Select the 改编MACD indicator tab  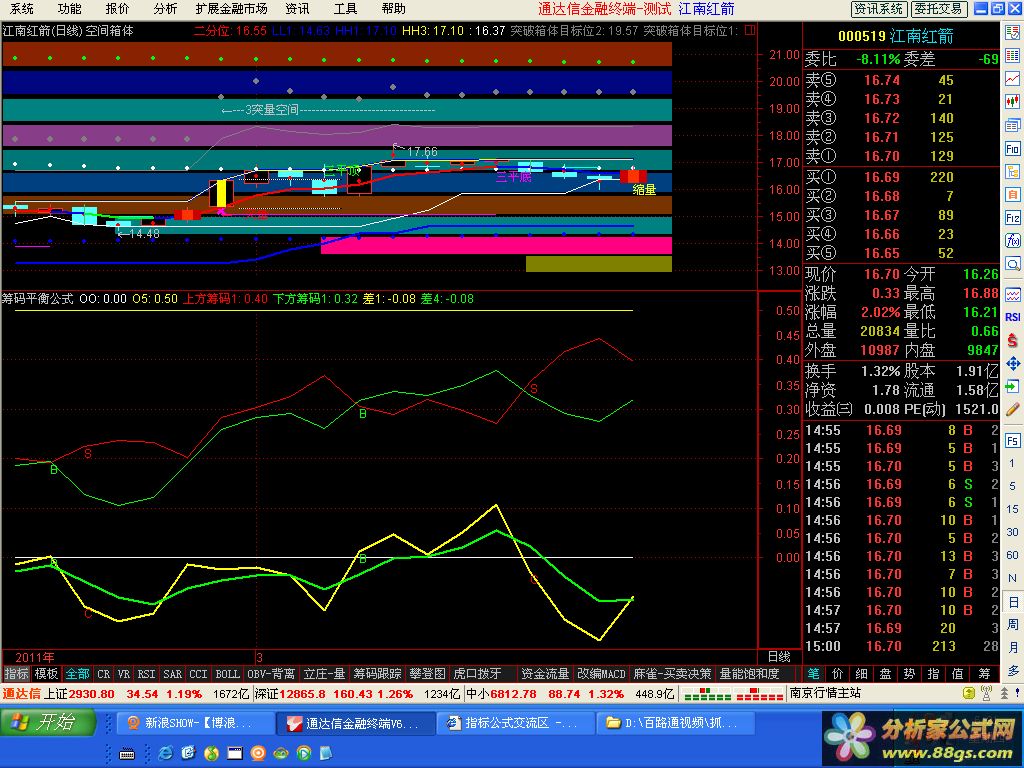601,673
